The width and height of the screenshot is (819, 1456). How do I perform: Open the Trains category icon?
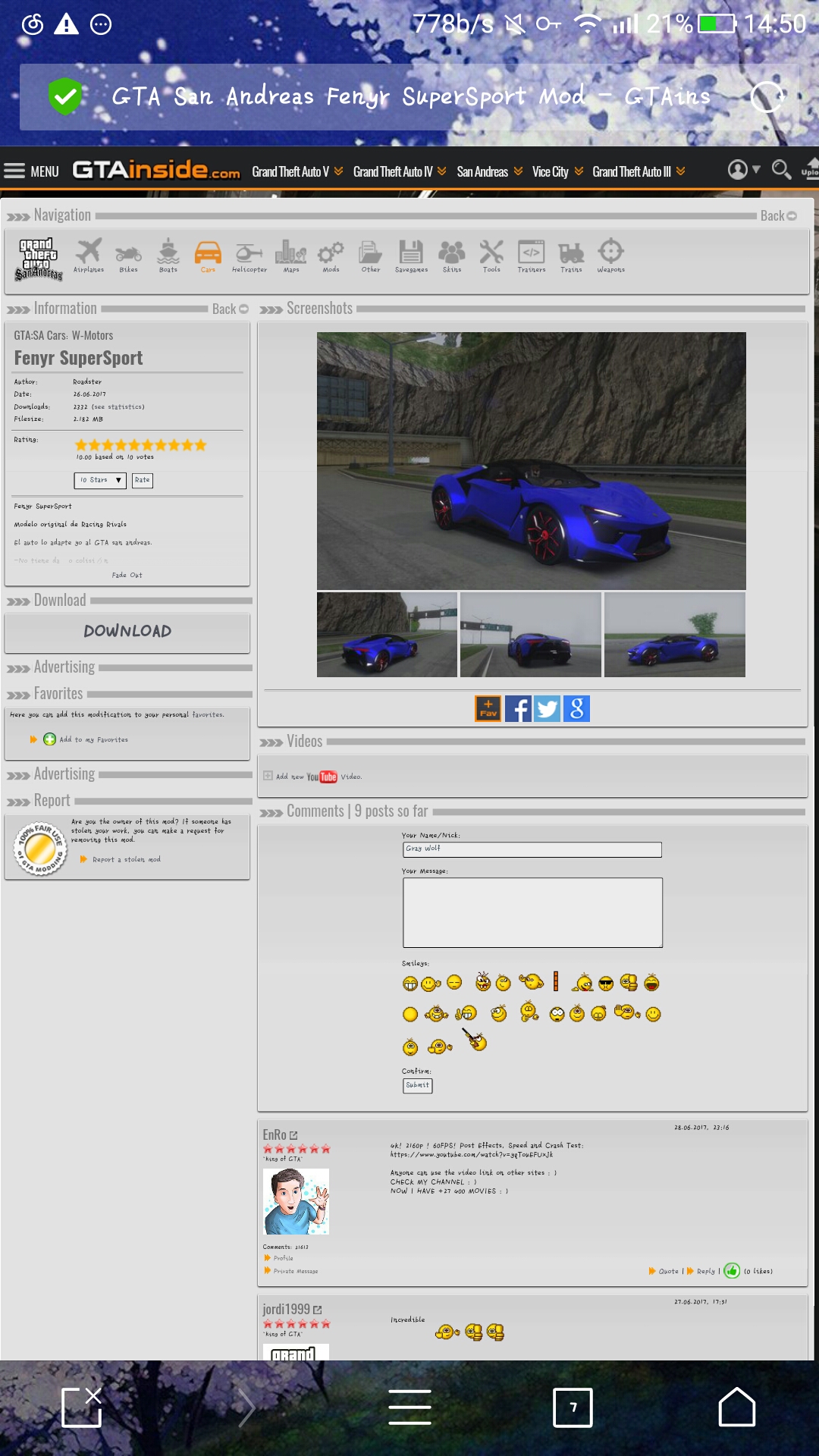coord(571,256)
